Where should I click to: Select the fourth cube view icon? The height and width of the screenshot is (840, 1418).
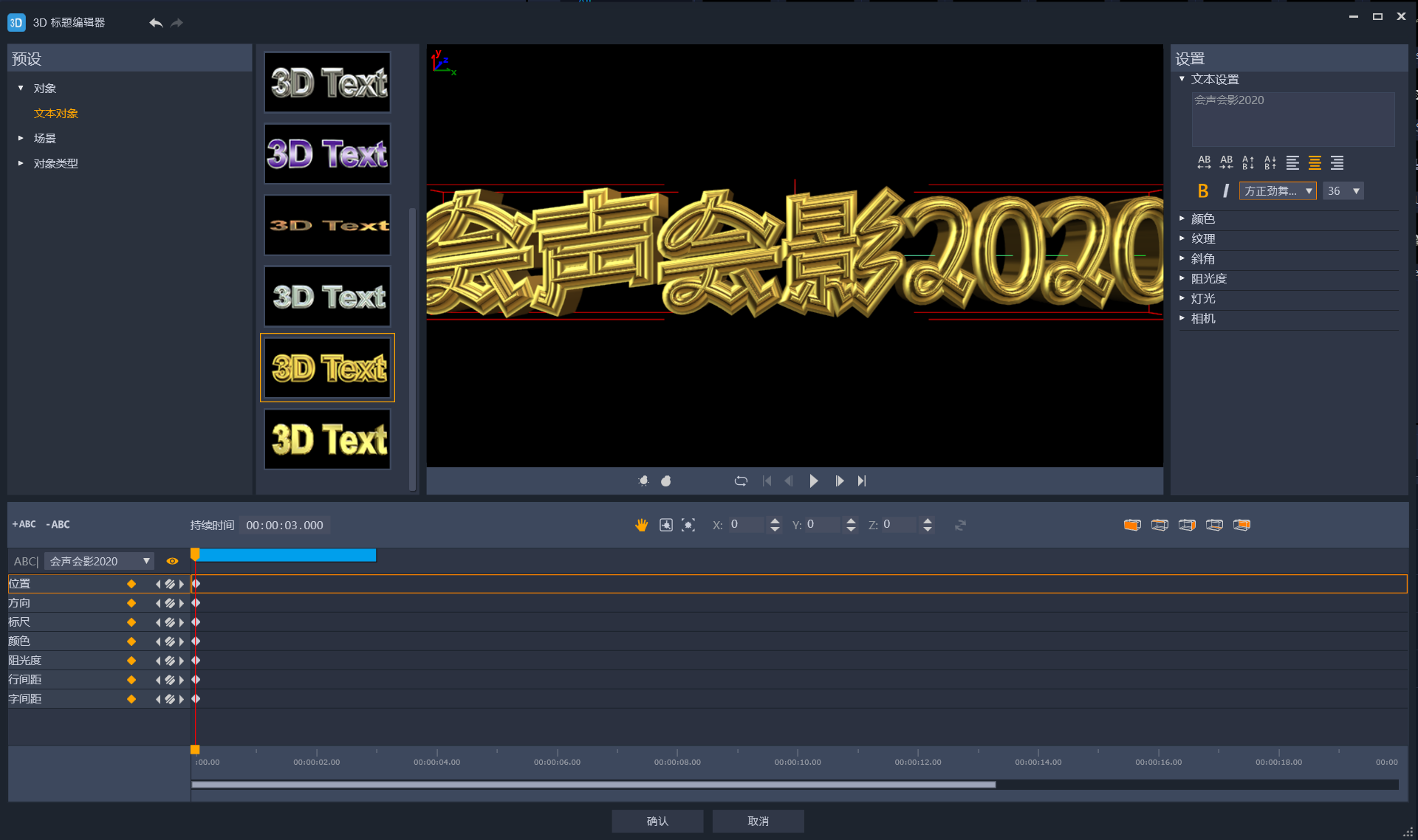point(1214,525)
